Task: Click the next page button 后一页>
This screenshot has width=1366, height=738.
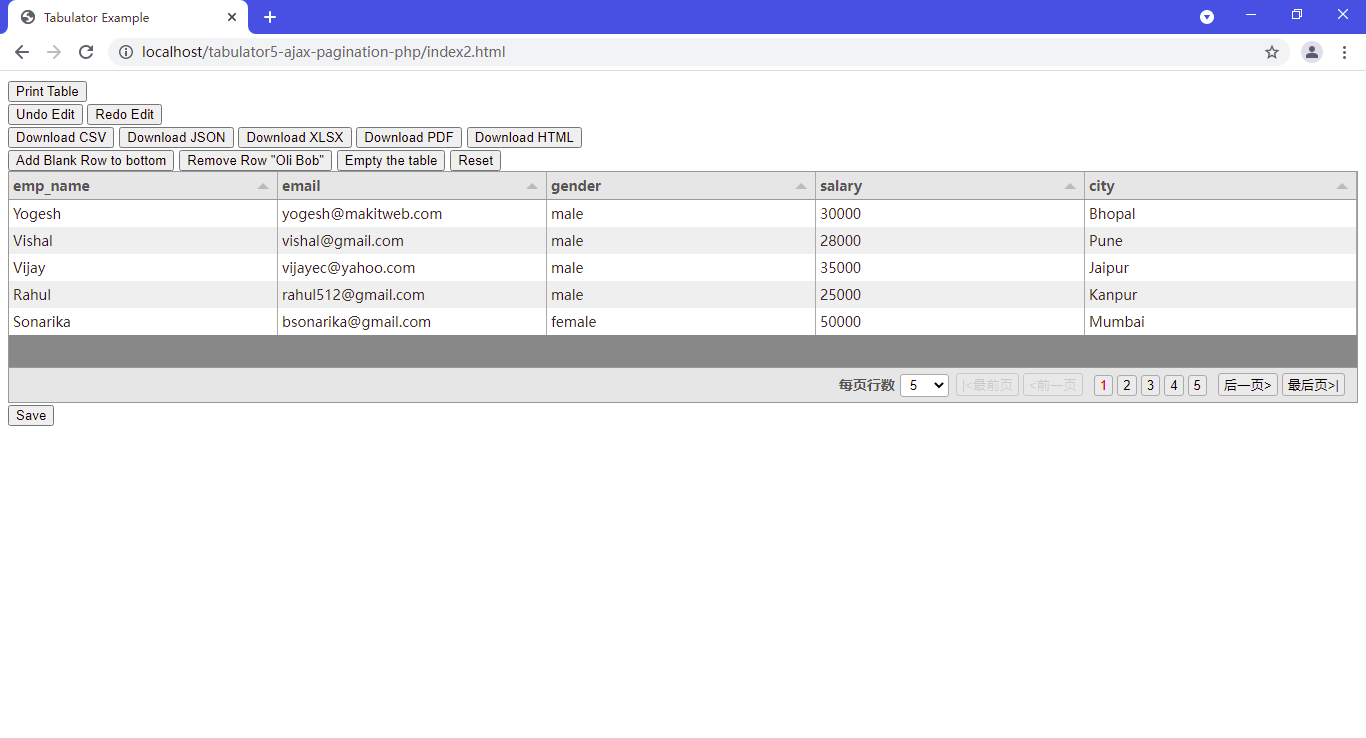Action: tap(1248, 385)
